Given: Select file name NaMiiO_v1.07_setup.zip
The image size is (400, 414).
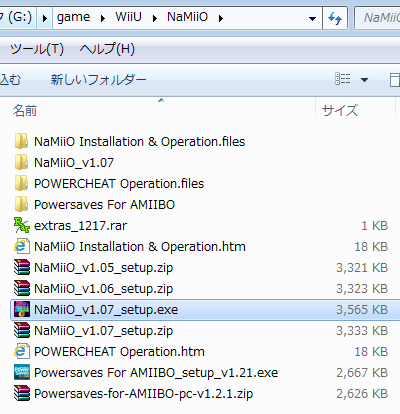Looking at the screenshot, I should [103, 331].
